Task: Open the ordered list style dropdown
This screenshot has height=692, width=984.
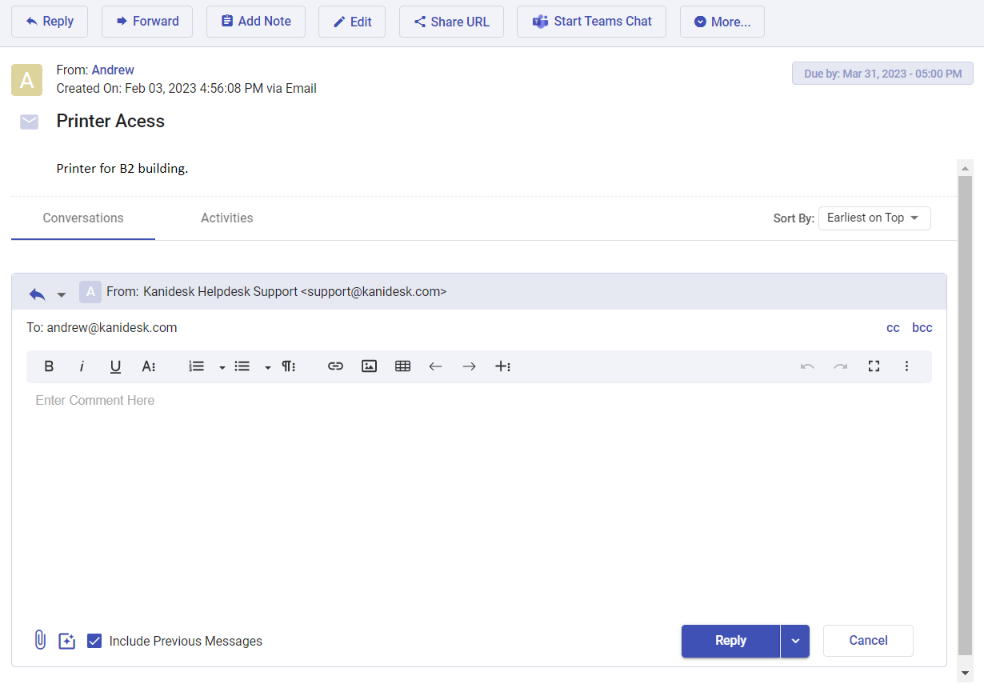Action: [222, 367]
